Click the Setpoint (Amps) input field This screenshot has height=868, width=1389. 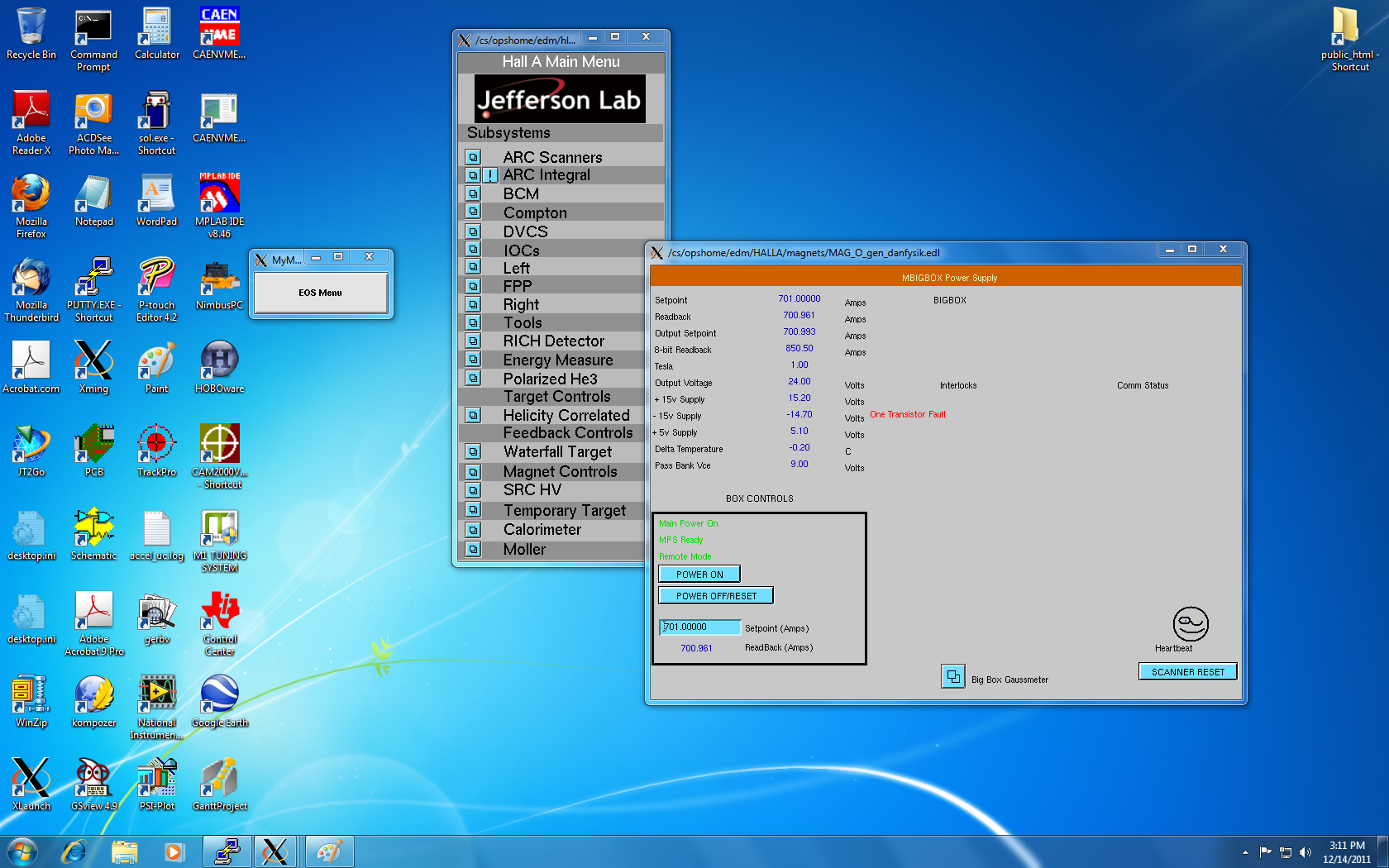click(x=699, y=627)
